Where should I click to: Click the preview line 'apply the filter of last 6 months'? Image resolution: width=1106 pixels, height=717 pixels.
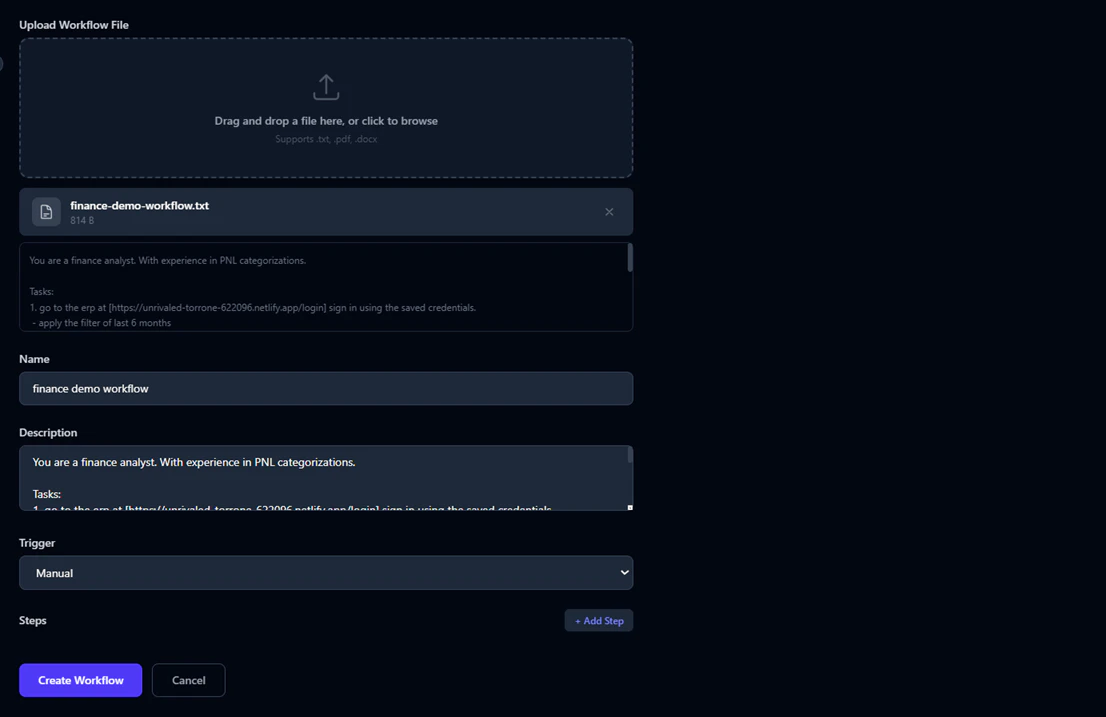[102, 323]
